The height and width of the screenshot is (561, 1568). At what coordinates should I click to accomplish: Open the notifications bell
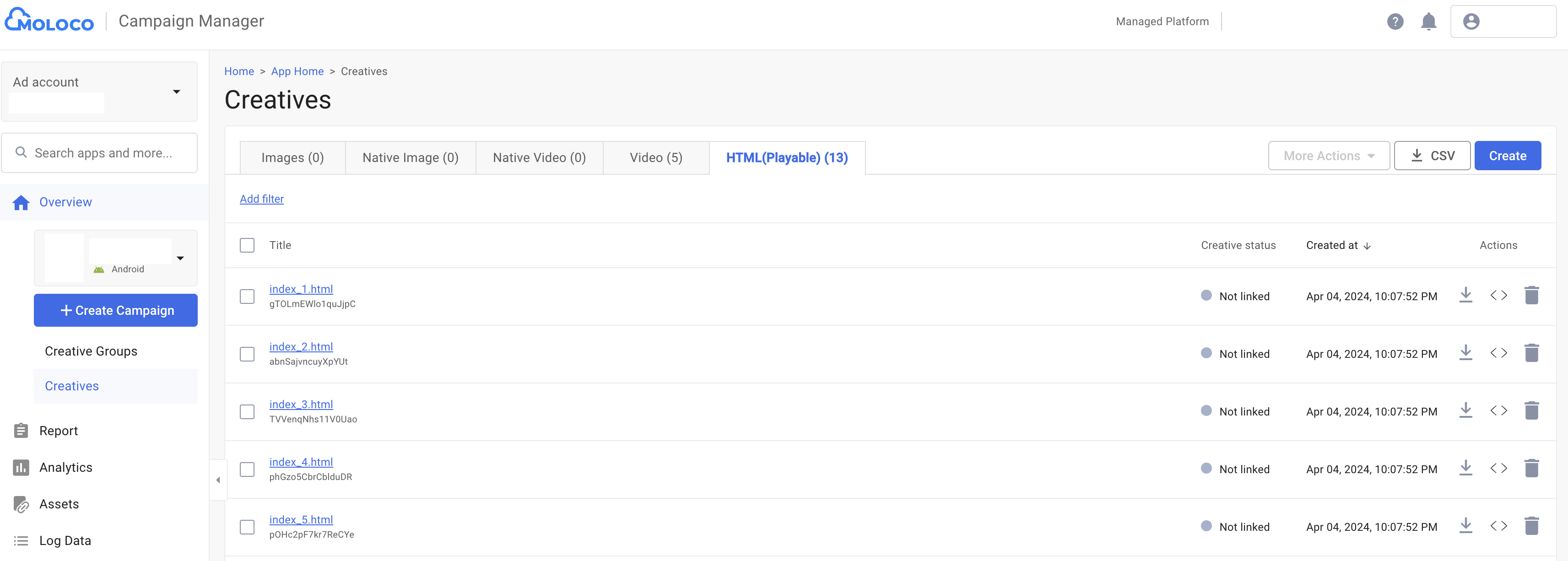(x=1428, y=22)
